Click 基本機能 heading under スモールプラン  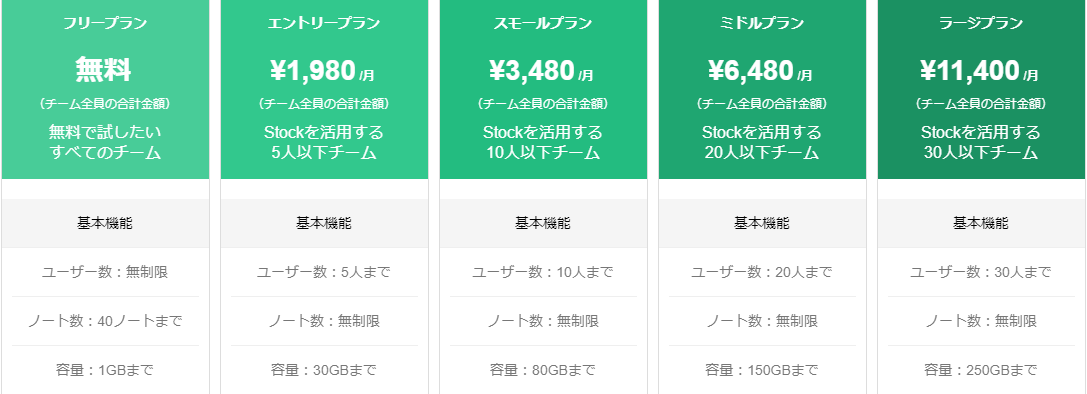[x=544, y=223]
